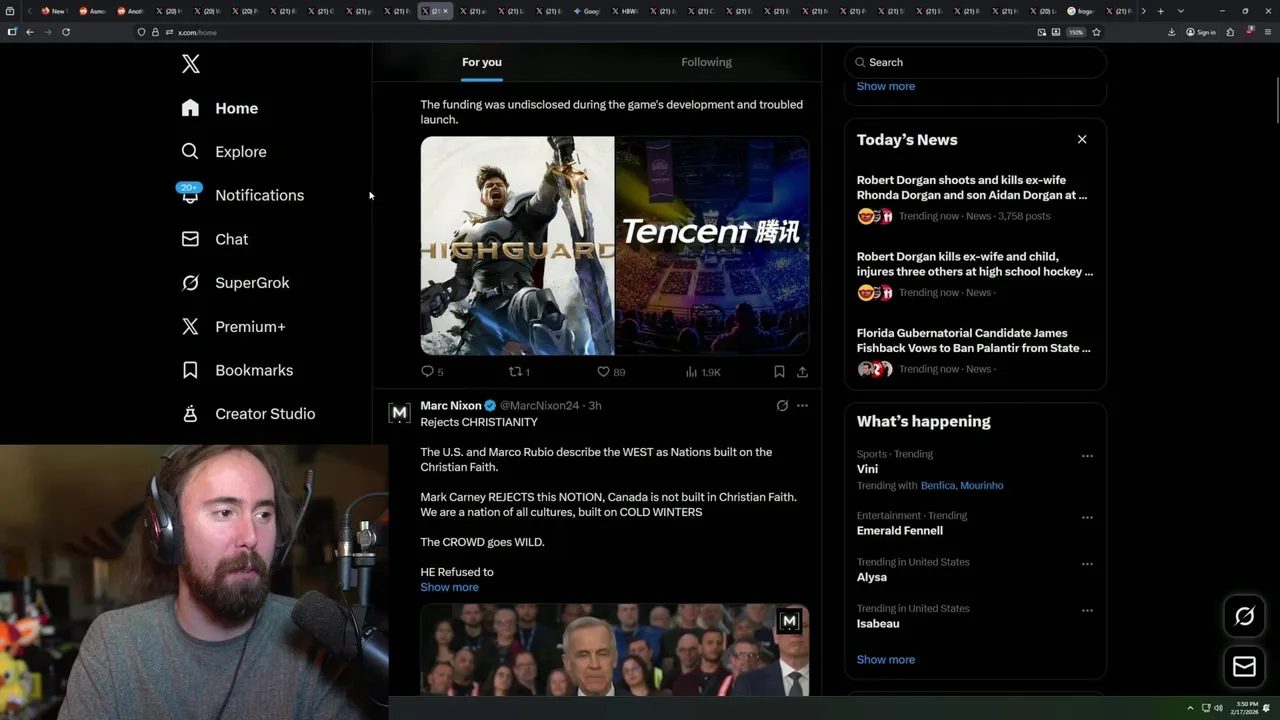
Task: Open Premium+ from the sidebar
Action: [233, 327]
